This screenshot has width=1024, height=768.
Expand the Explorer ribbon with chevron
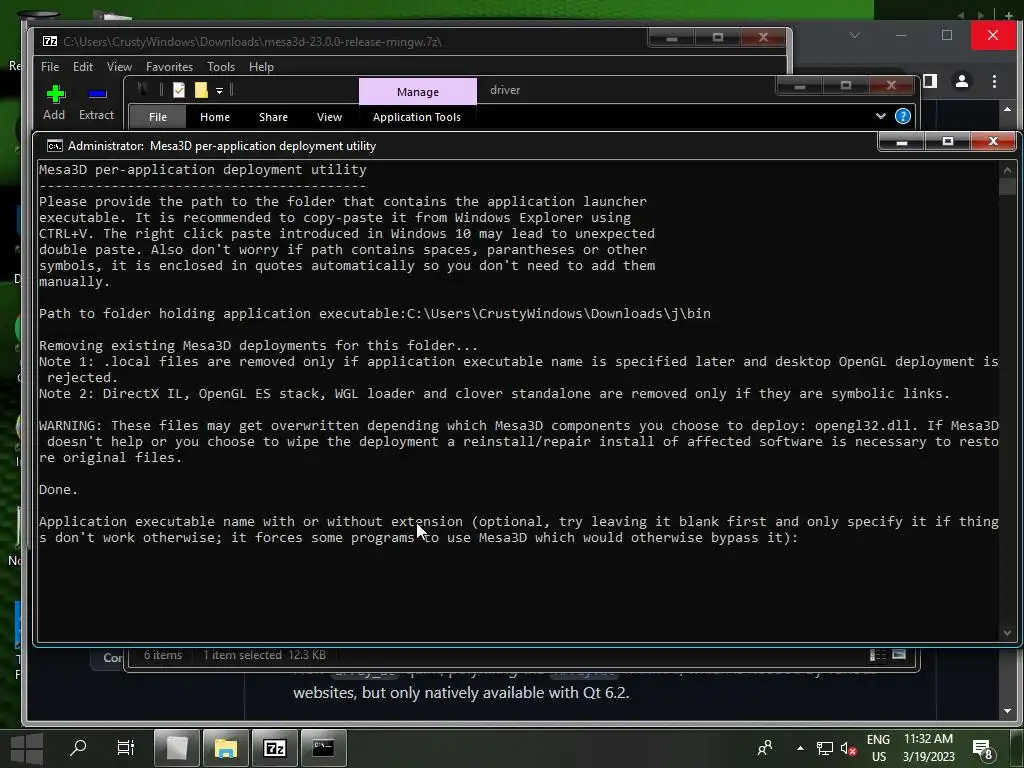(x=880, y=116)
